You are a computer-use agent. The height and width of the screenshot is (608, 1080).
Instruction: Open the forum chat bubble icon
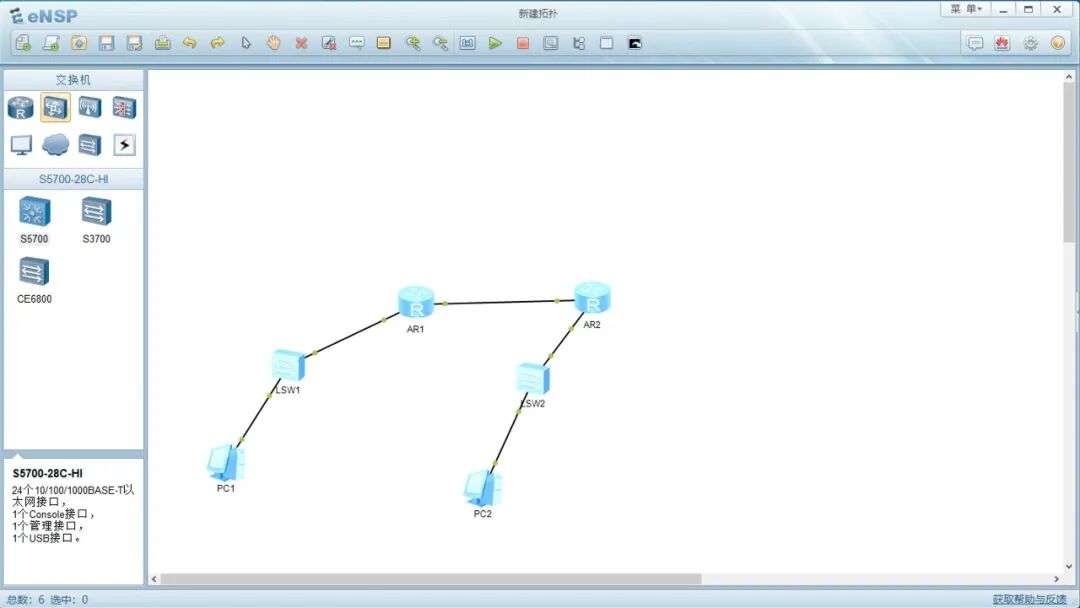pyautogui.click(x=975, y=43)
